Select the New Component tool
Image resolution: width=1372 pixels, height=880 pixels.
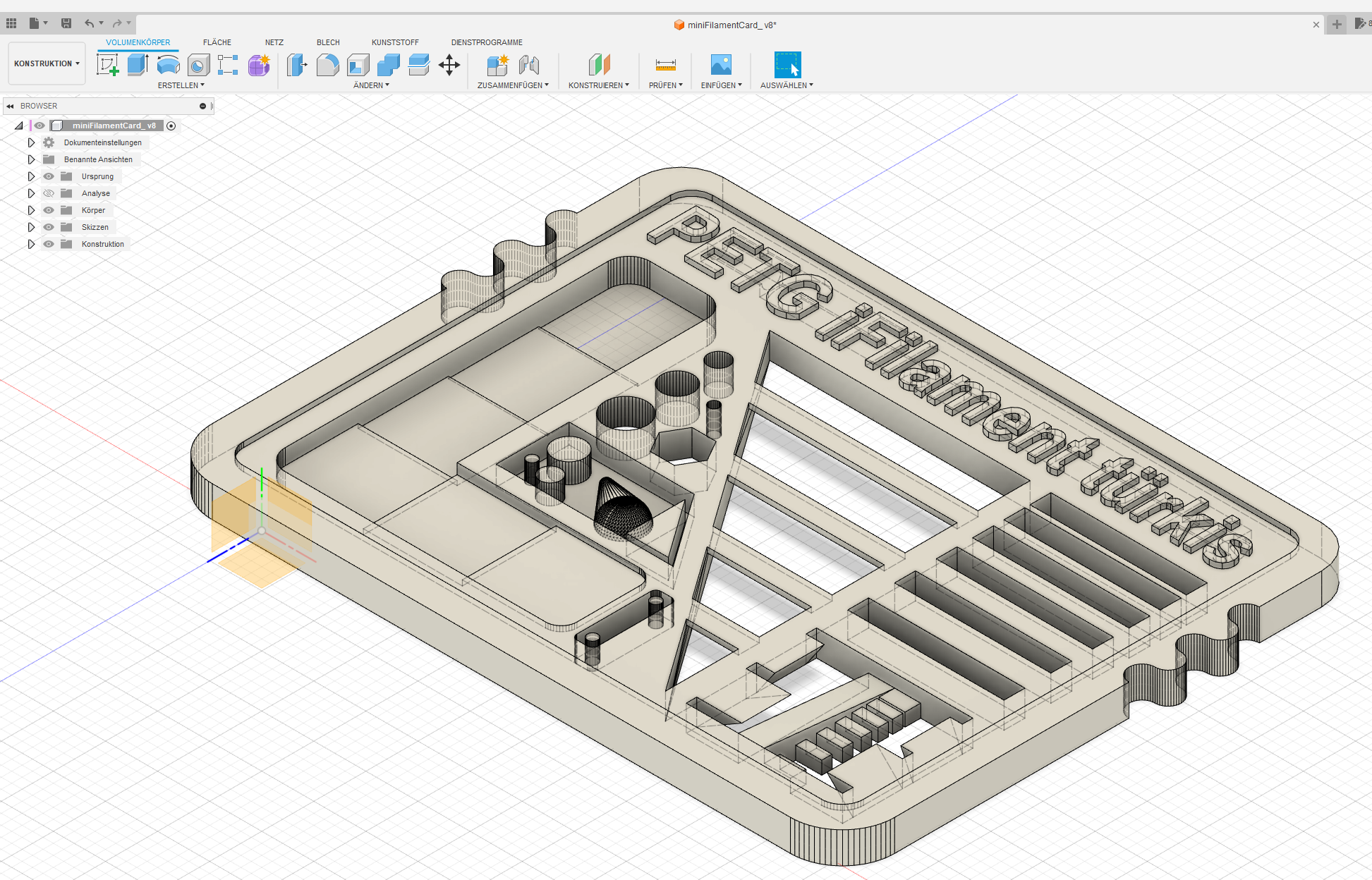[497, 65]
